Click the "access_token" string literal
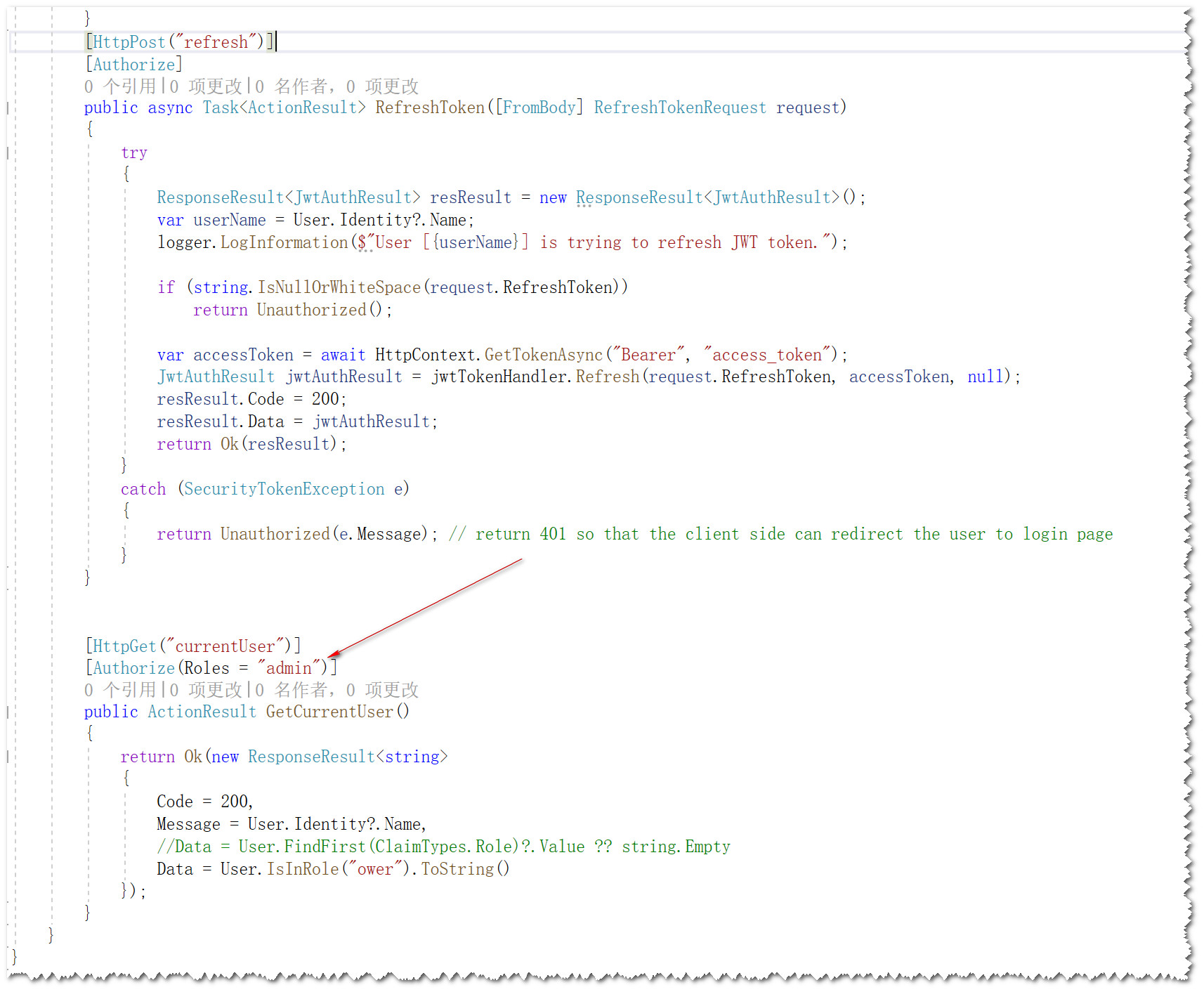 point(766,355)
